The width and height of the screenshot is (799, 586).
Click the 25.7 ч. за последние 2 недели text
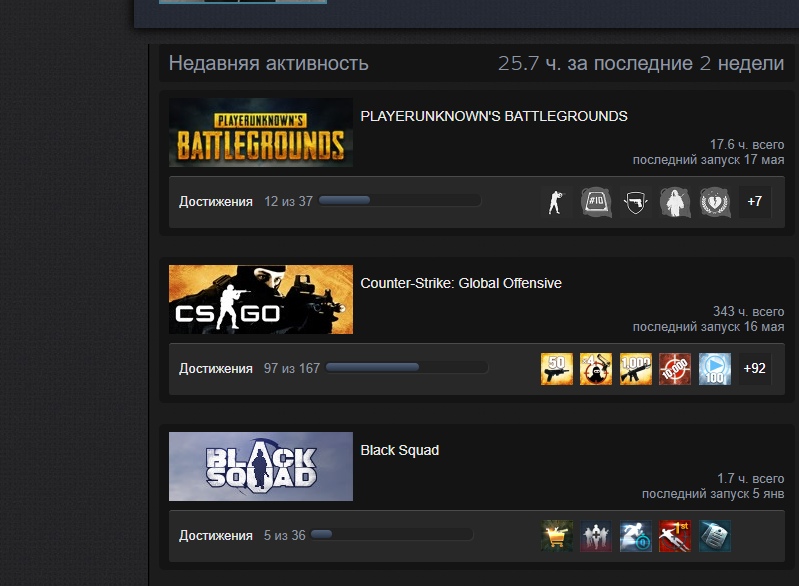(x=641, y=63)
